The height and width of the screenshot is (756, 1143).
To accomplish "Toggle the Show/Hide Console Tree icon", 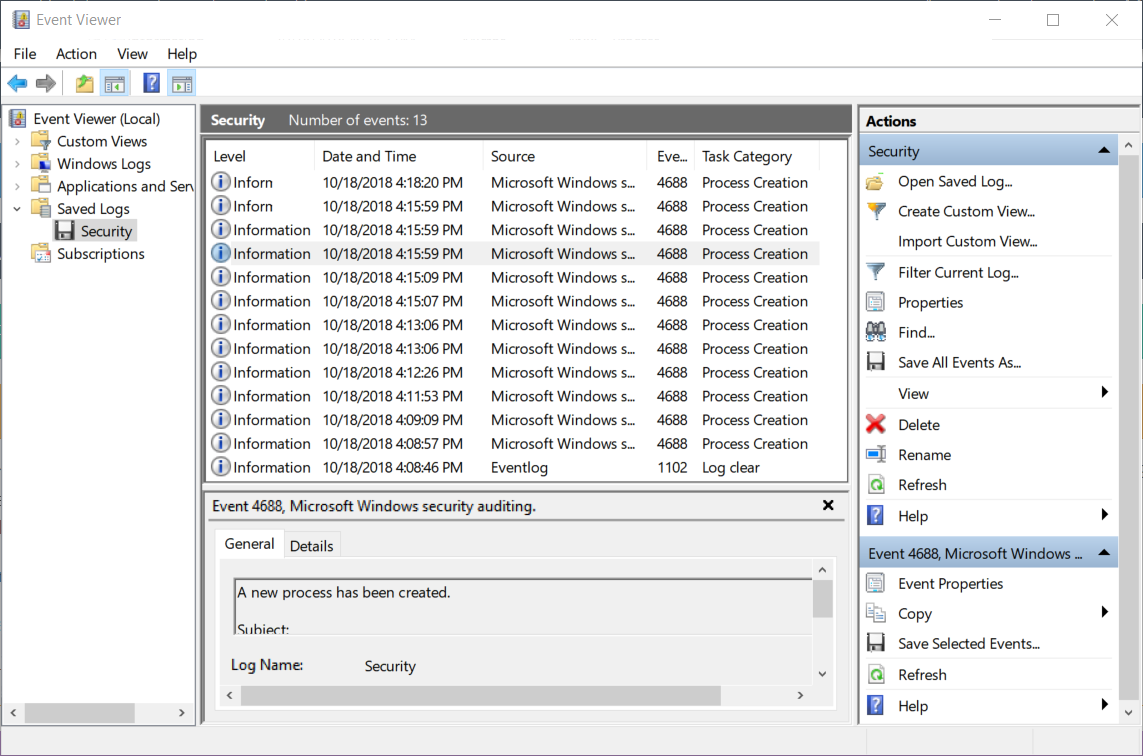I will click(x=114, y=84).
